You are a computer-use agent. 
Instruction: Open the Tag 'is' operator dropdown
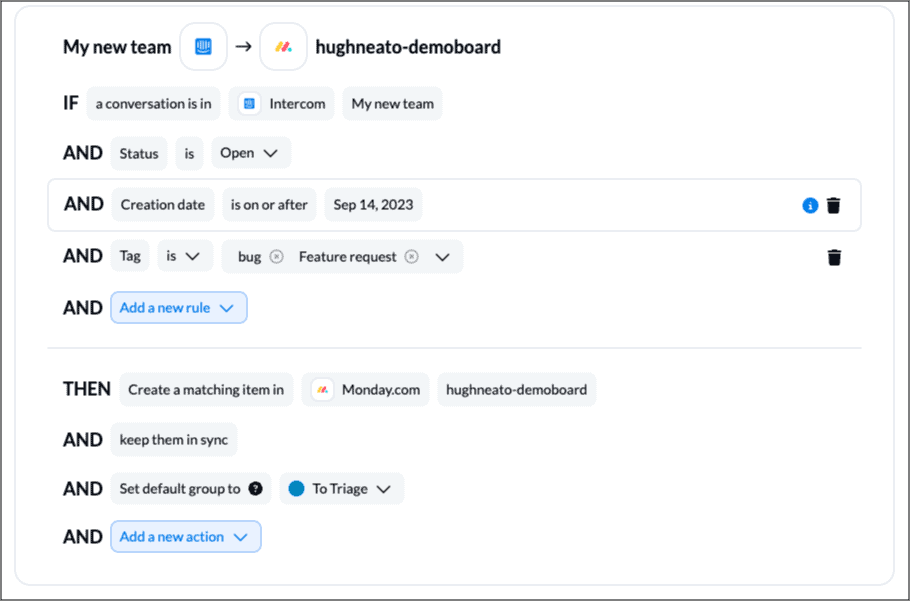point(185,256)
